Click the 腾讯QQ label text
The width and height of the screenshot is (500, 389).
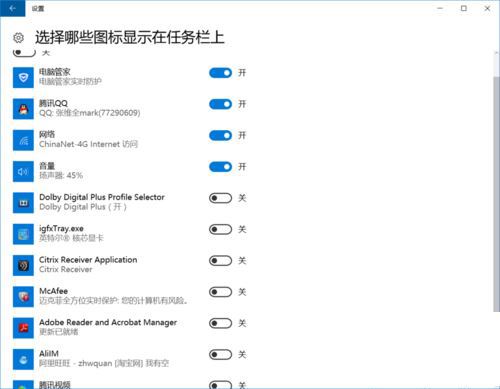[x=53, y=103]
